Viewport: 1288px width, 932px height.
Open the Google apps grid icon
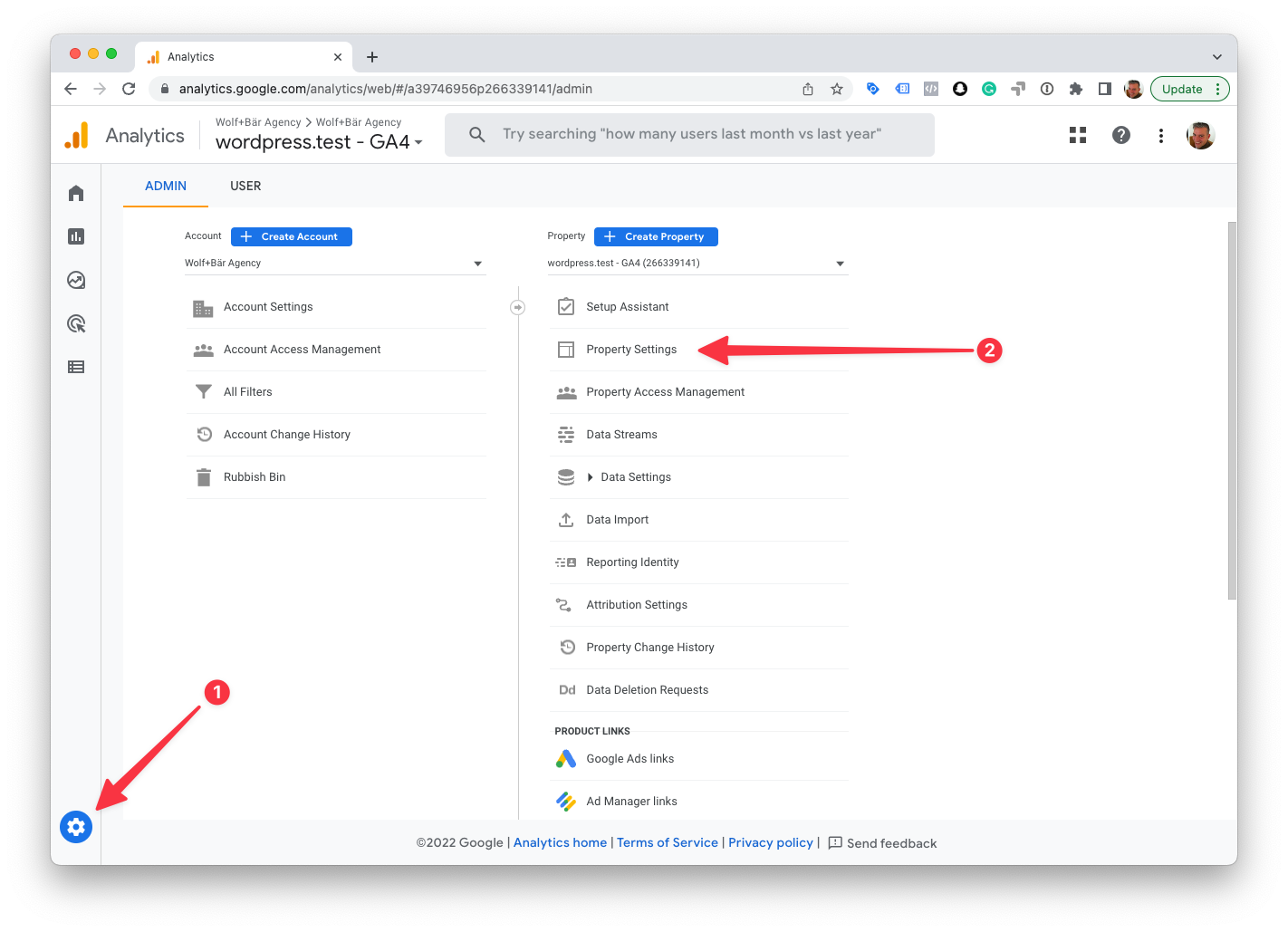[x=1078, y=135]
